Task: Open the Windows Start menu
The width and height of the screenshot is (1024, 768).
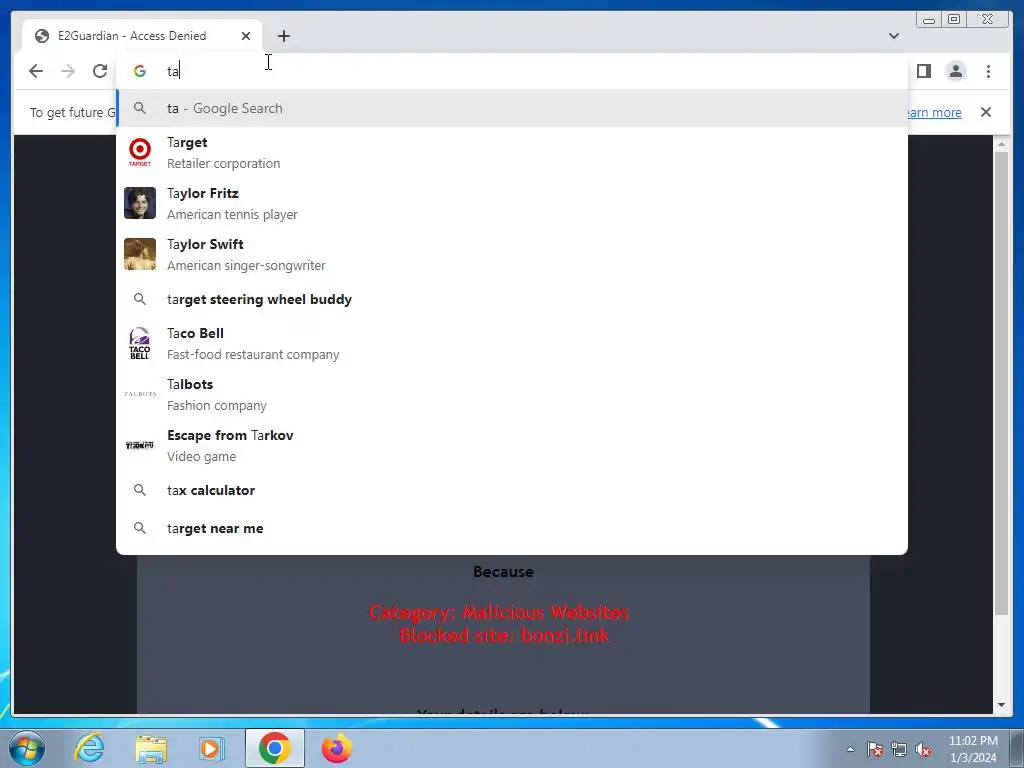Action: (x=26, y=748)
